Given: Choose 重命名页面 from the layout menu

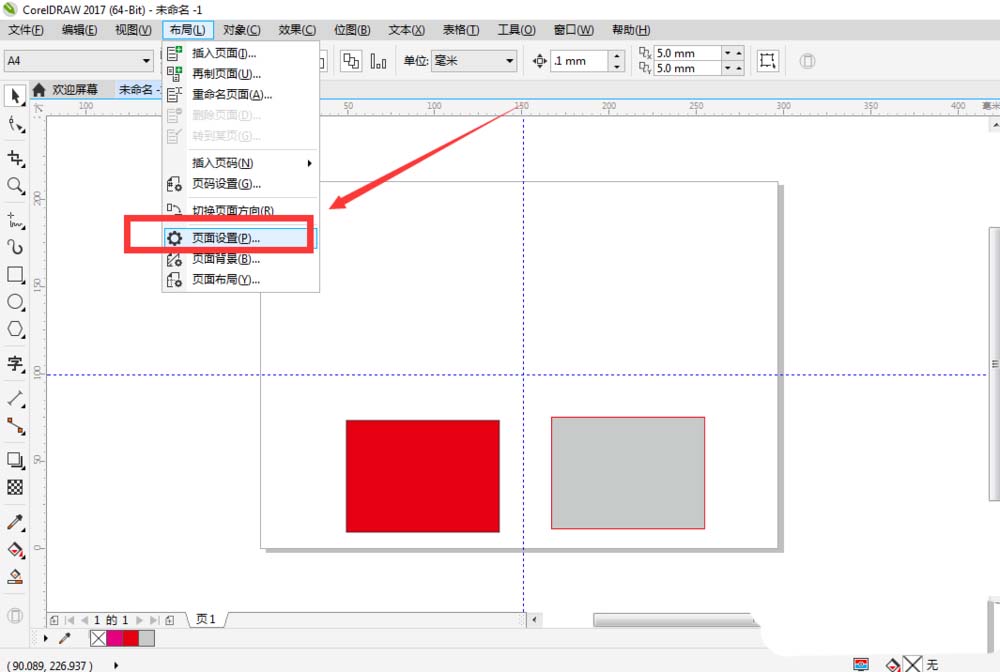Looking at the screenshot, I should 240,95.
